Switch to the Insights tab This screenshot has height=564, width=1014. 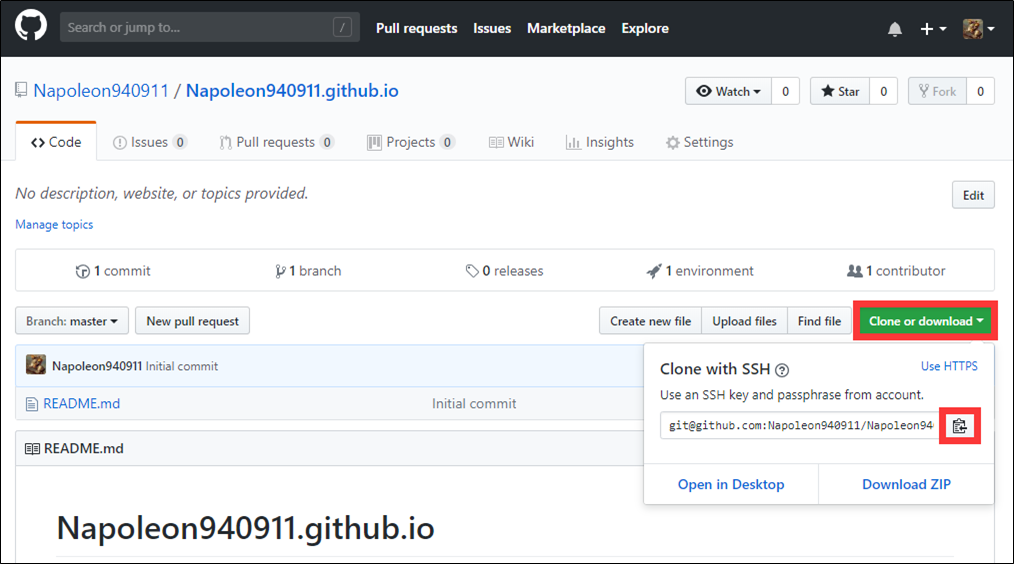(x=599, y=142)
